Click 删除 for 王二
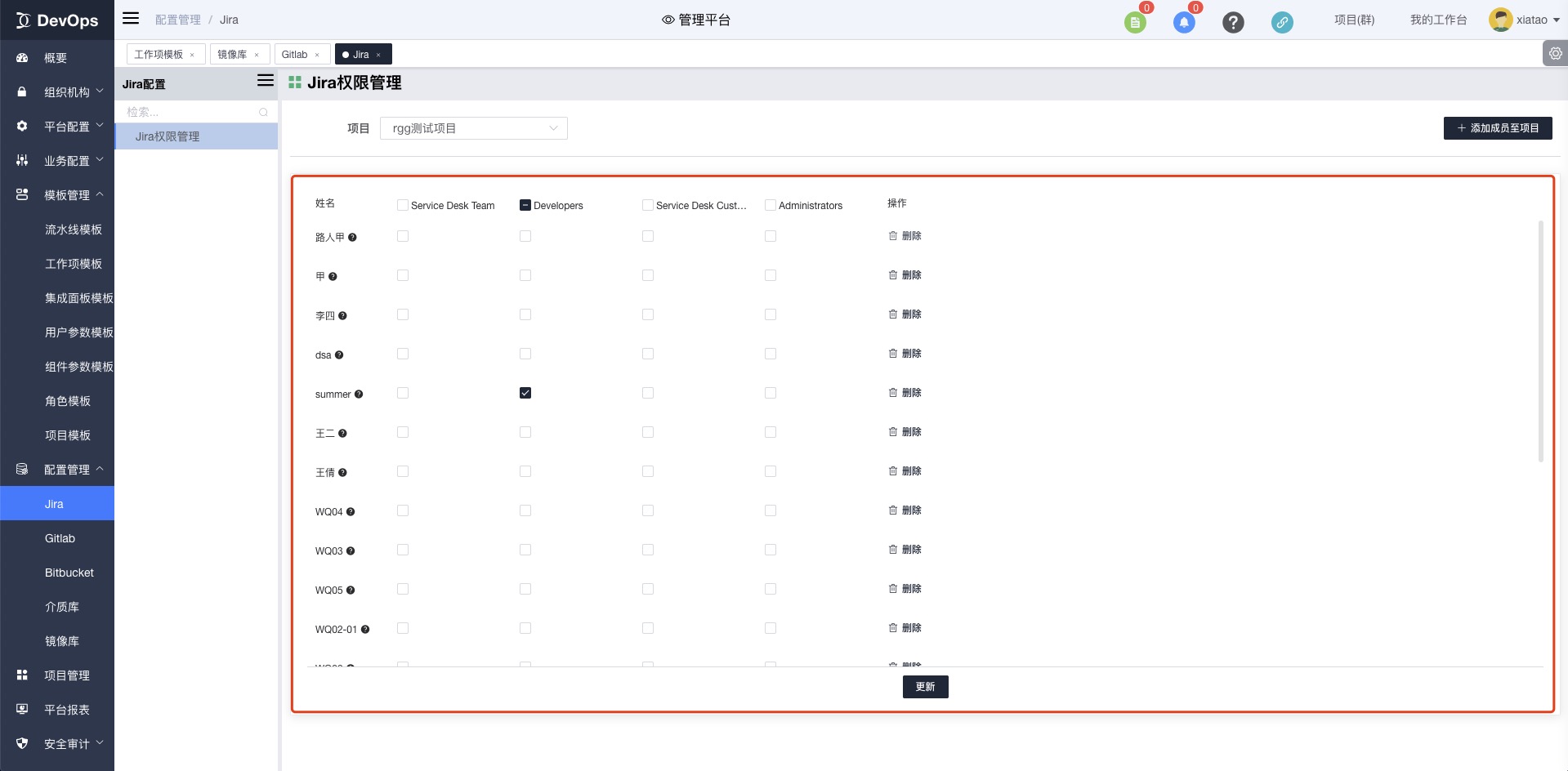 905,431
